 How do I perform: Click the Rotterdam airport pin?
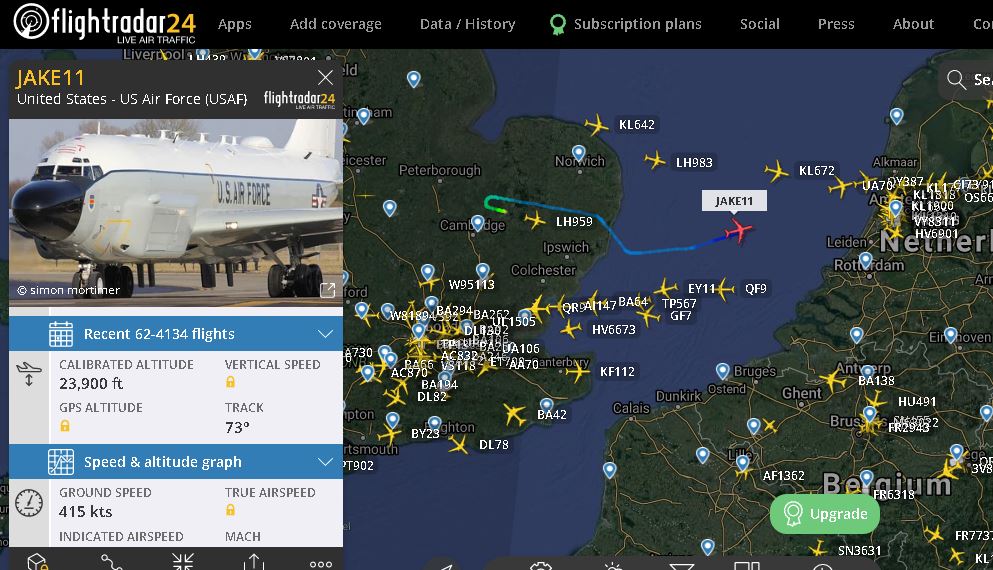pyautogui.click(x=866, y=260)
